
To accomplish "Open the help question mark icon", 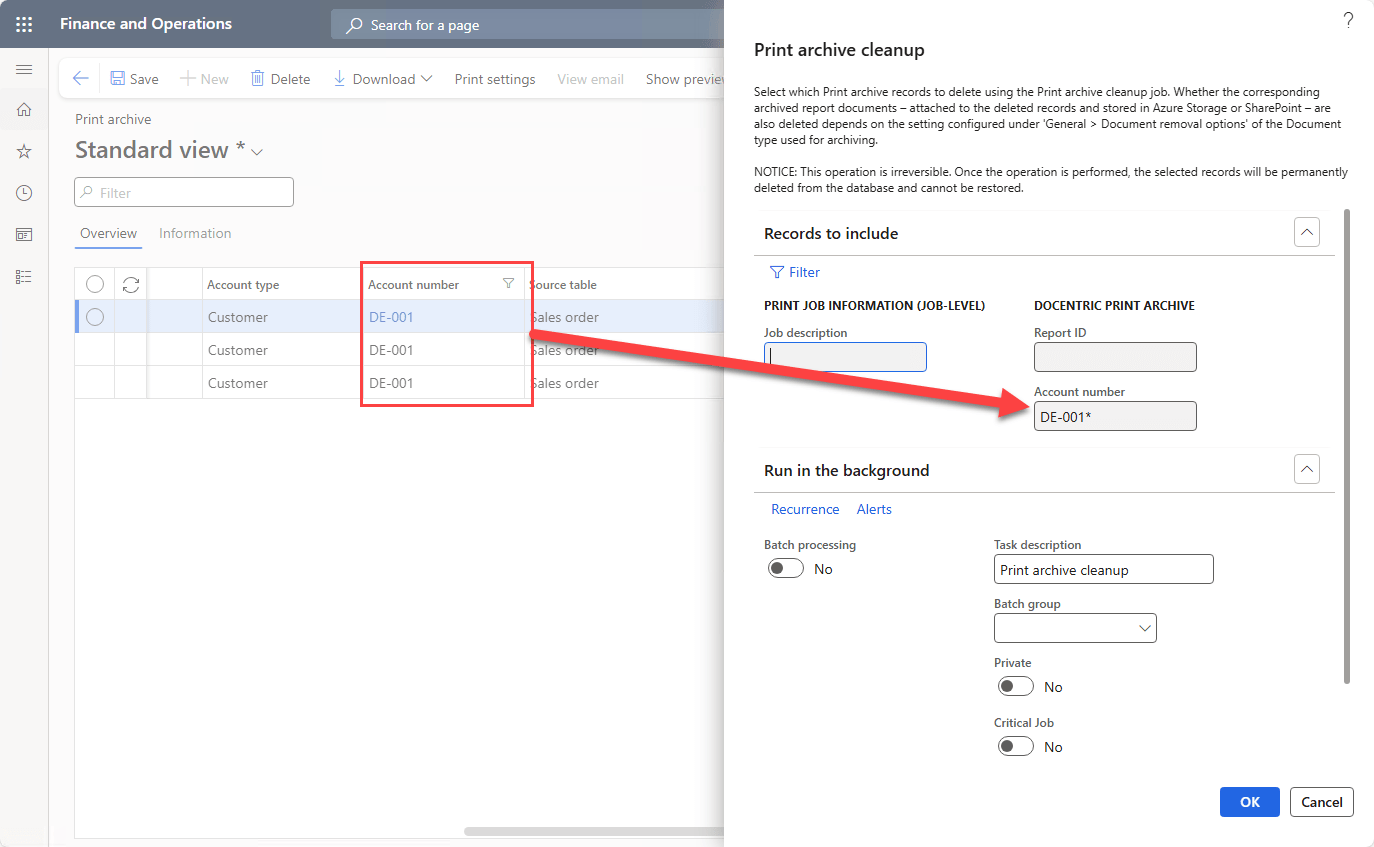I will point(1347,20).
